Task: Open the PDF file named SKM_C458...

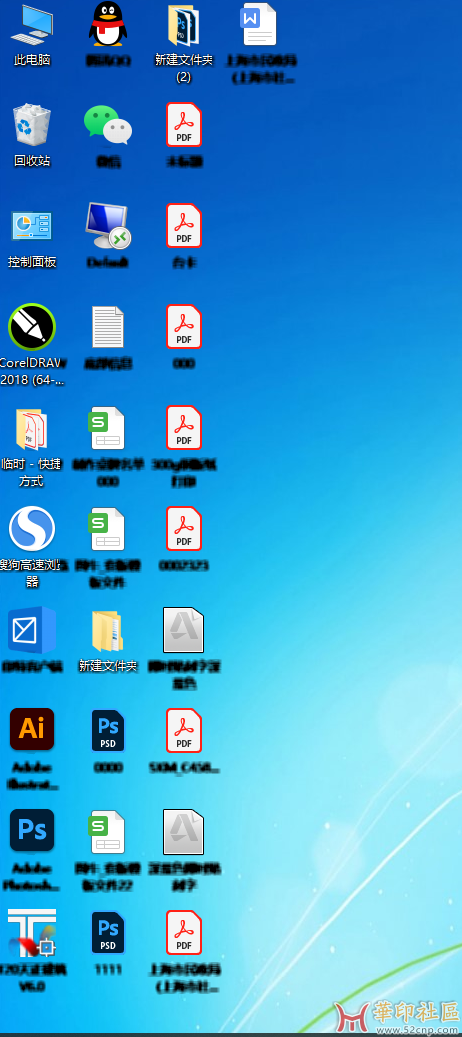Action: point(184,731)
